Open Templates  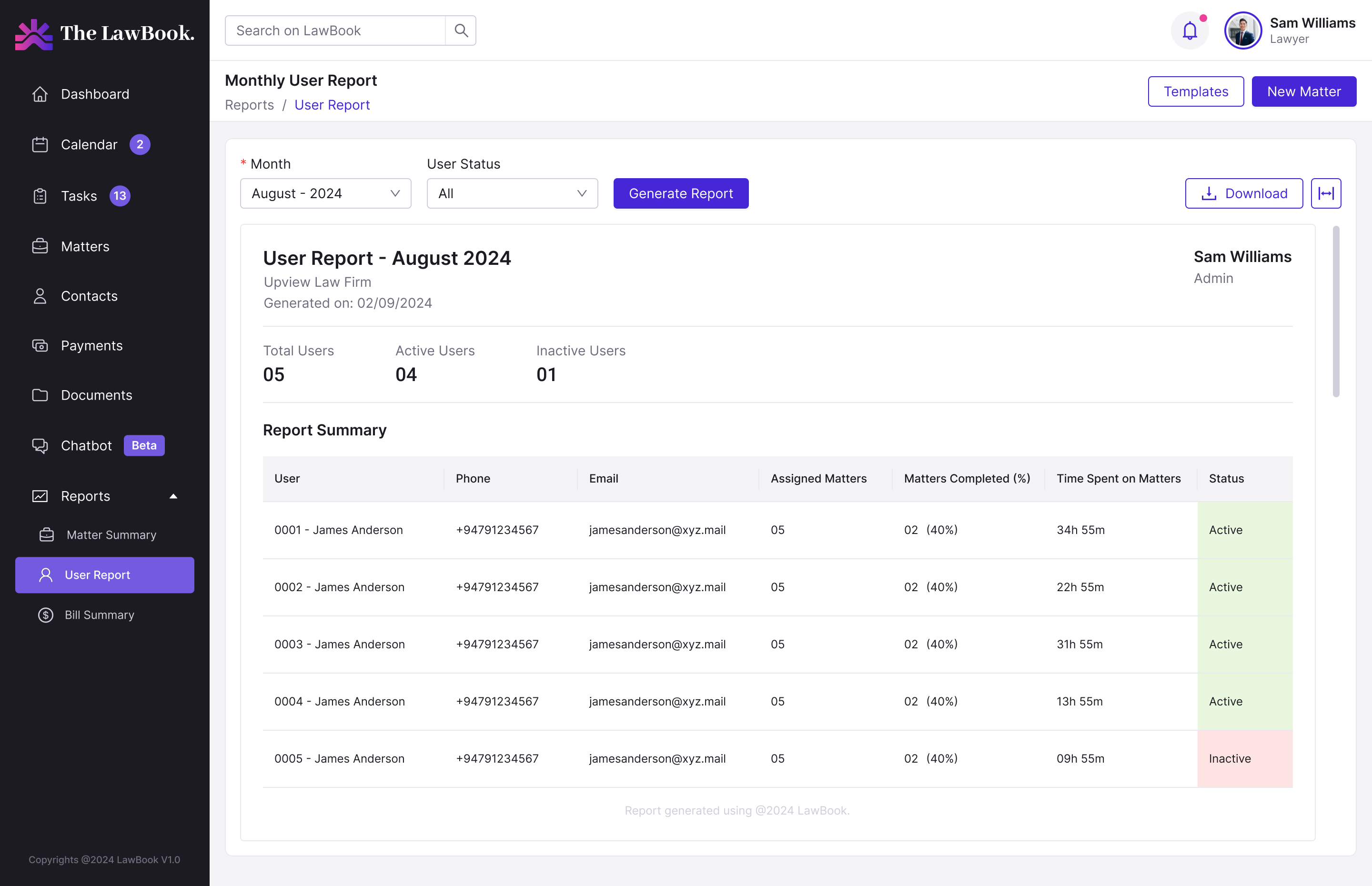[1195, 91]
